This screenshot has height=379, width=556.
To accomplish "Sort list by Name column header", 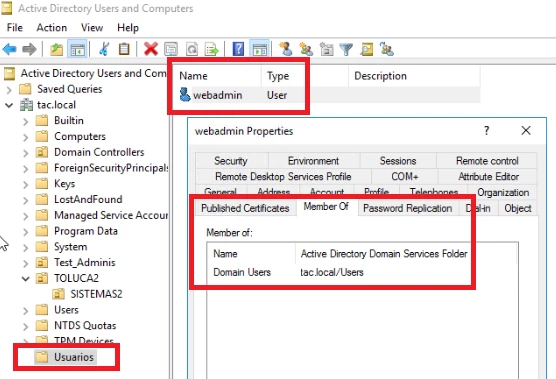I will tap(218, 76).
